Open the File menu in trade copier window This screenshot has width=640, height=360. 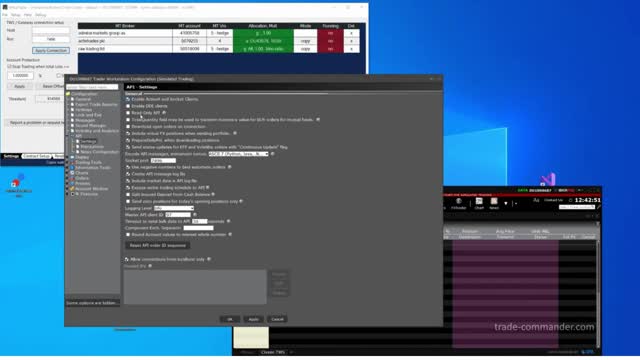coord(5,15)
